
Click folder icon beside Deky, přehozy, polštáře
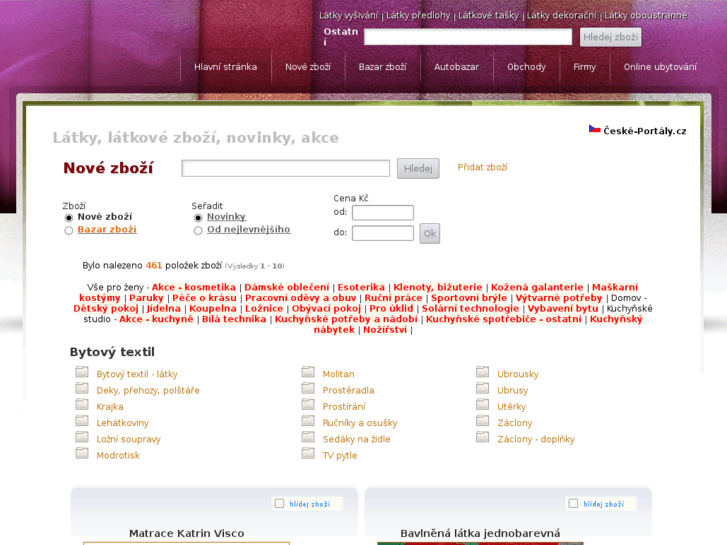pyautogui.click(x=82, y=388)
